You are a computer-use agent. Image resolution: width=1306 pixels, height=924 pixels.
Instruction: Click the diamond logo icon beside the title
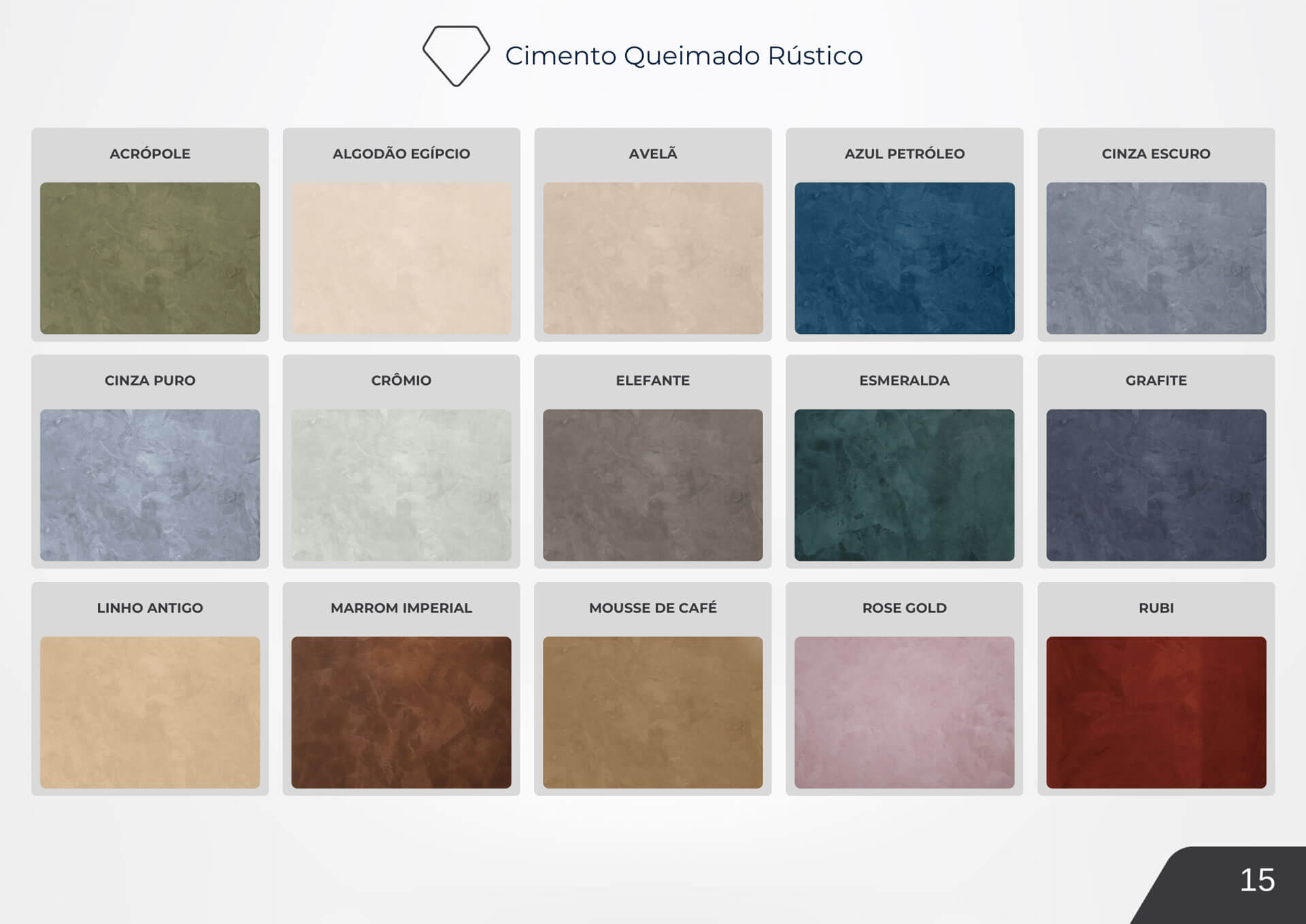coord(456,56)
